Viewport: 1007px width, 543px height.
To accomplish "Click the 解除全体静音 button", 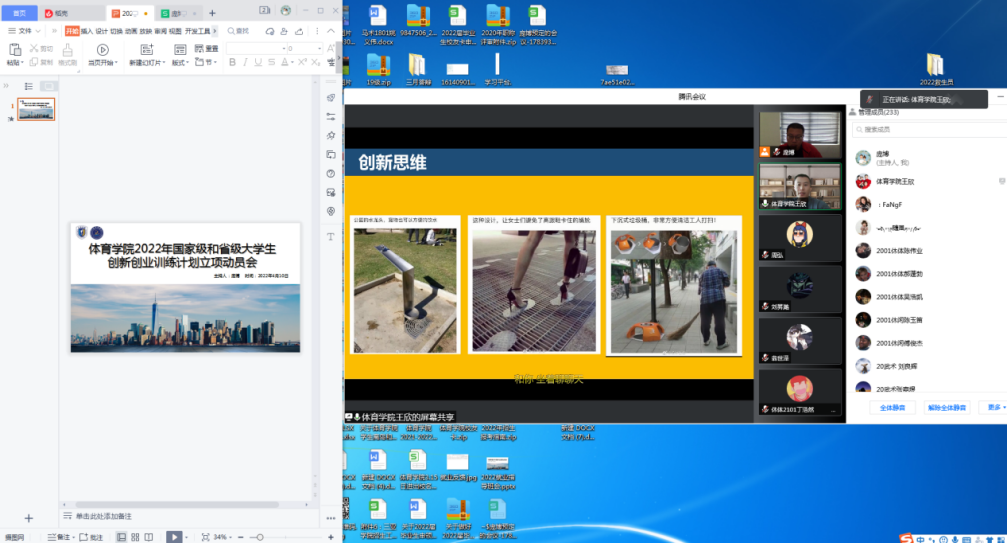I will coord(946,408).
